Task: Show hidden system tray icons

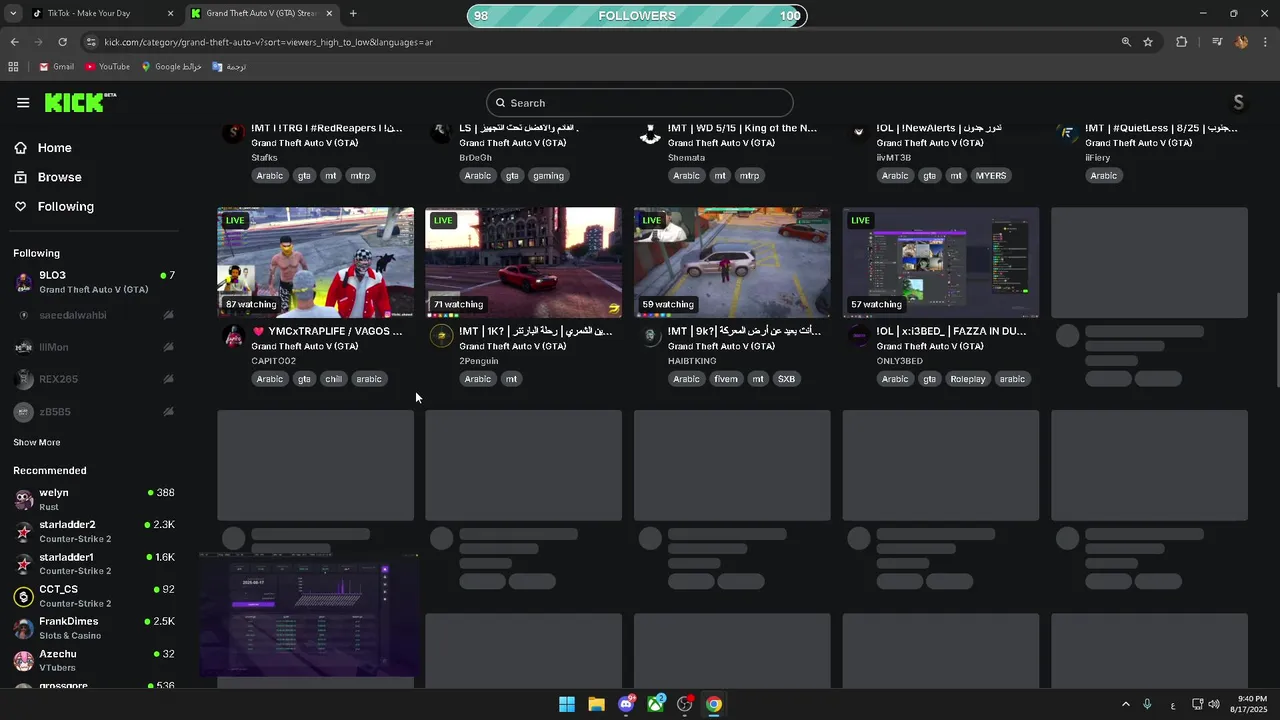Action: point(1125,704)
